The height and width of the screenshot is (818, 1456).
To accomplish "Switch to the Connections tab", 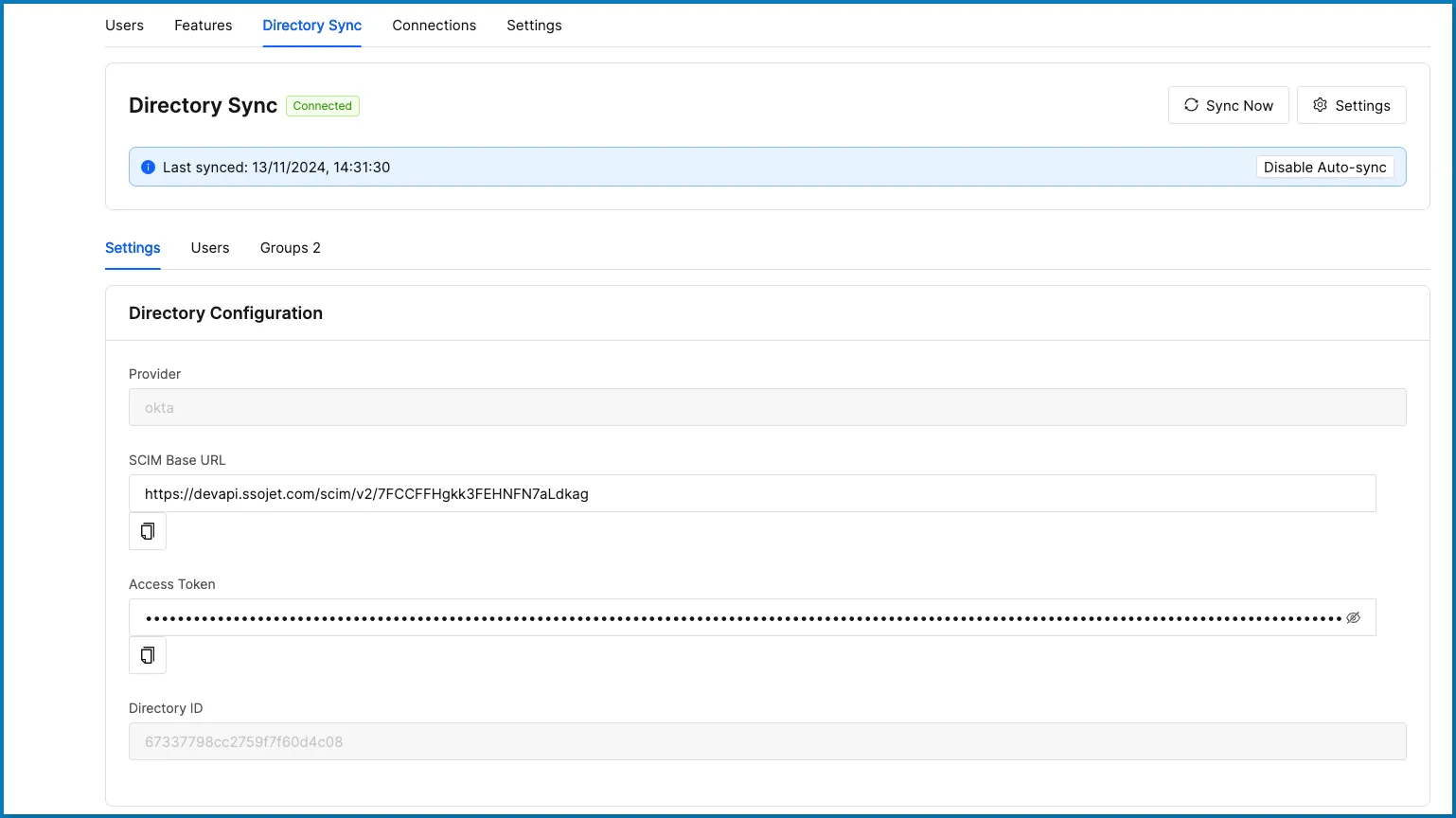I will pos(434,26).
